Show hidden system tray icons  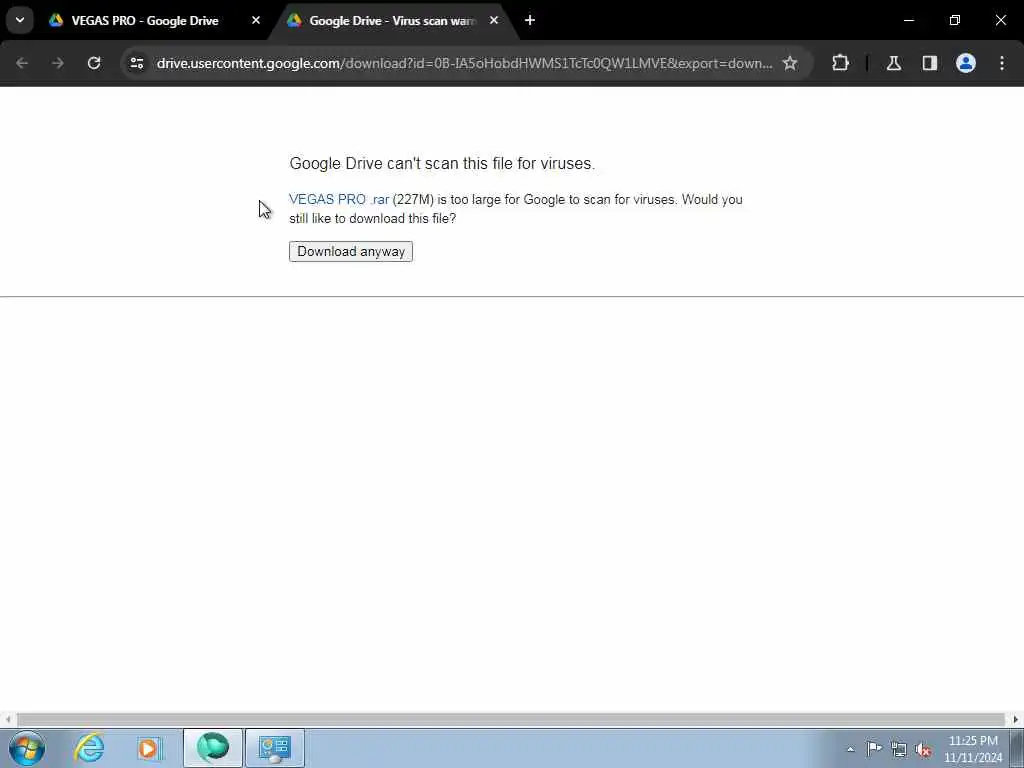click(x=850, y=749)
